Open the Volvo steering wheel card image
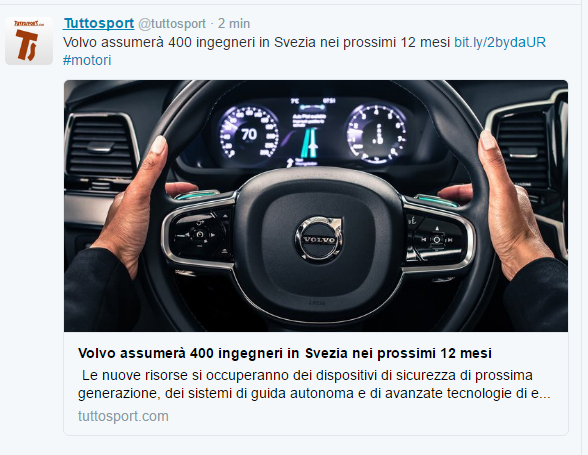The image size is (588, 455). click(316, 206)
